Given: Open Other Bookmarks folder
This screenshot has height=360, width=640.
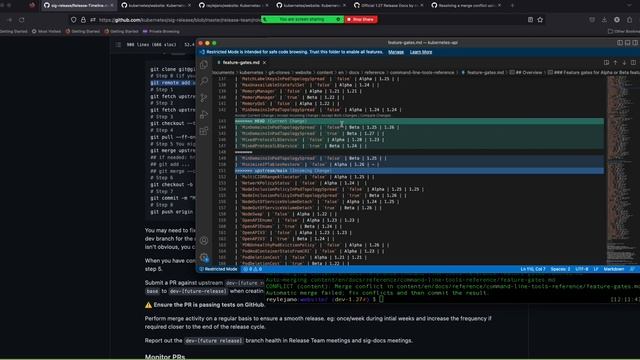Looking at the screenshot, I should tap(623, 31).
